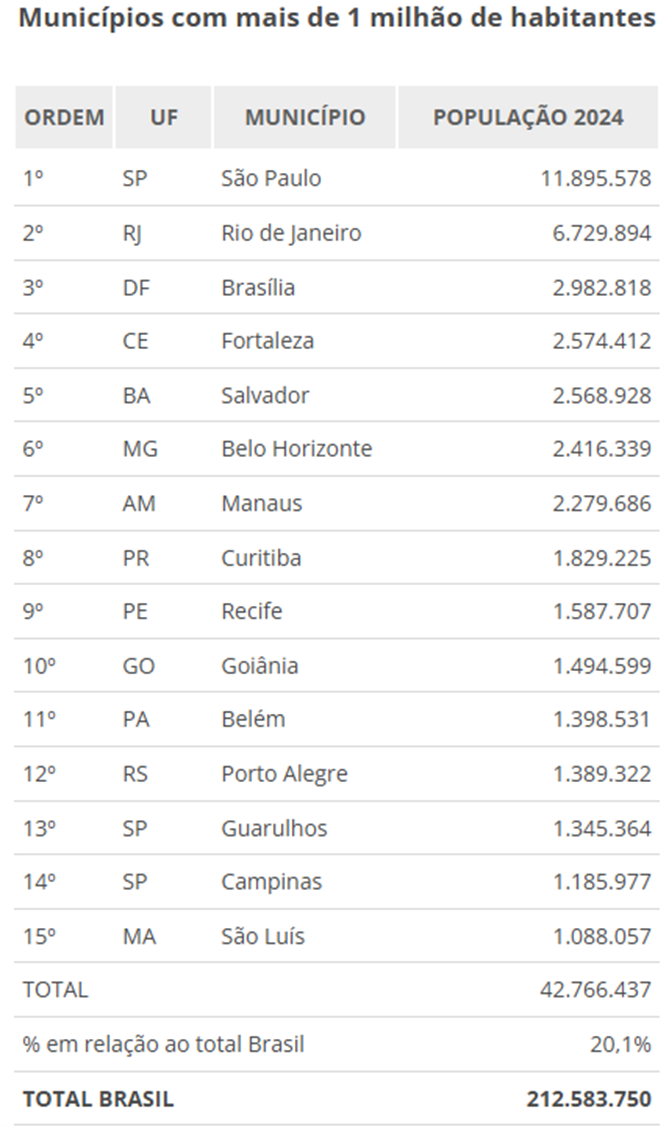This screenshot has width=669, height=1127.
Task: Select the AM state code for Manaus
Action: (139, 503)
